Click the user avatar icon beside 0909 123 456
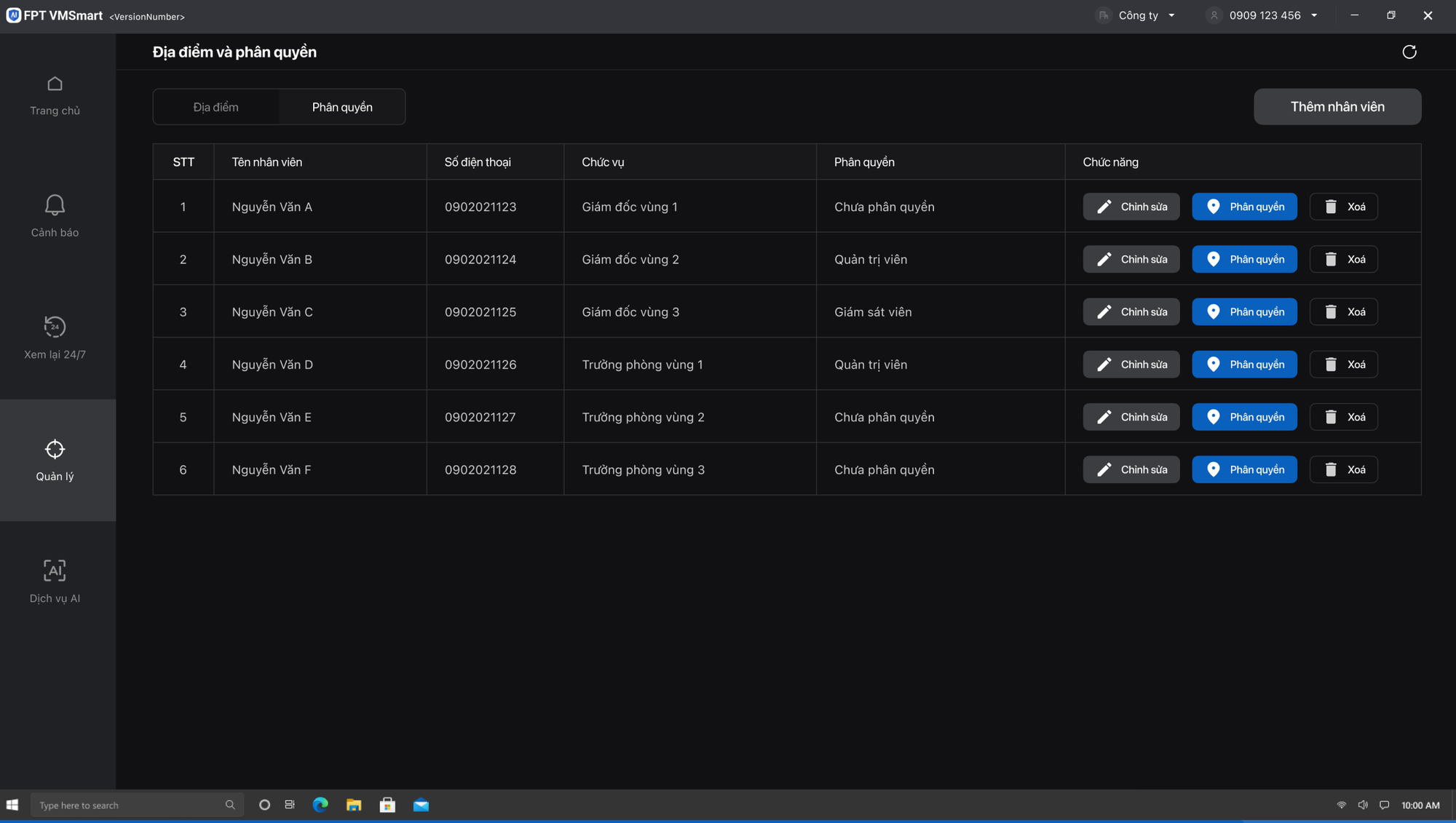Image resolution: width=1456 pixels, height=823 pixels. (x=1214, y=15)
